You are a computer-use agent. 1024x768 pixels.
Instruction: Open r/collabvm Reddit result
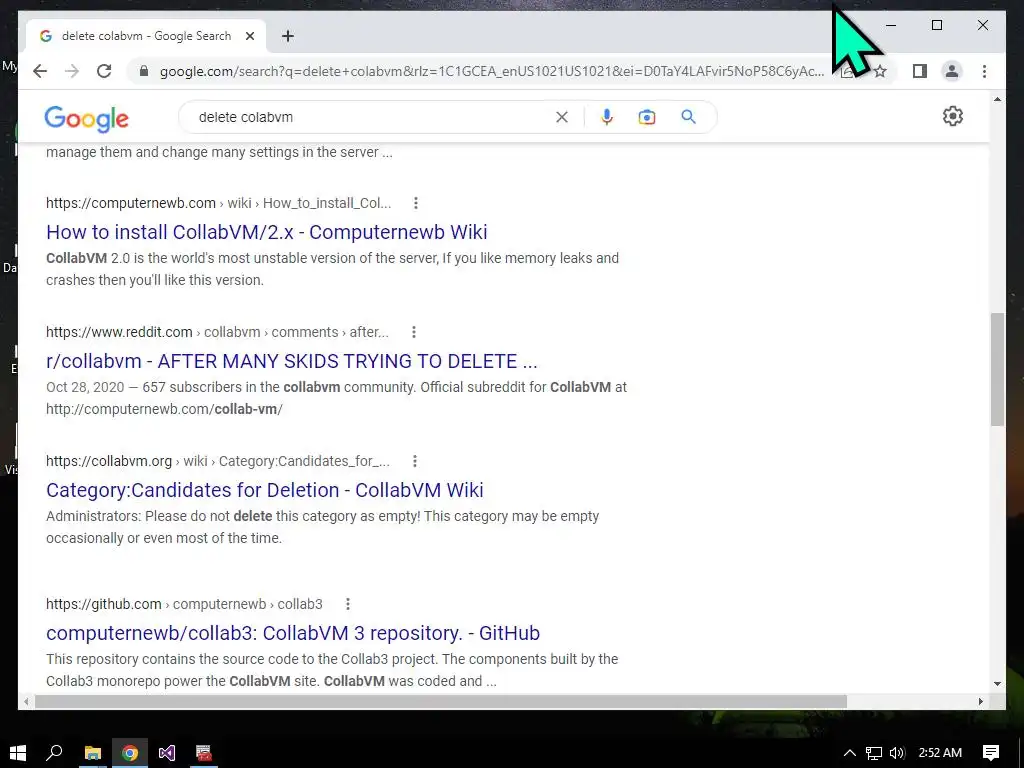point(291,361)
